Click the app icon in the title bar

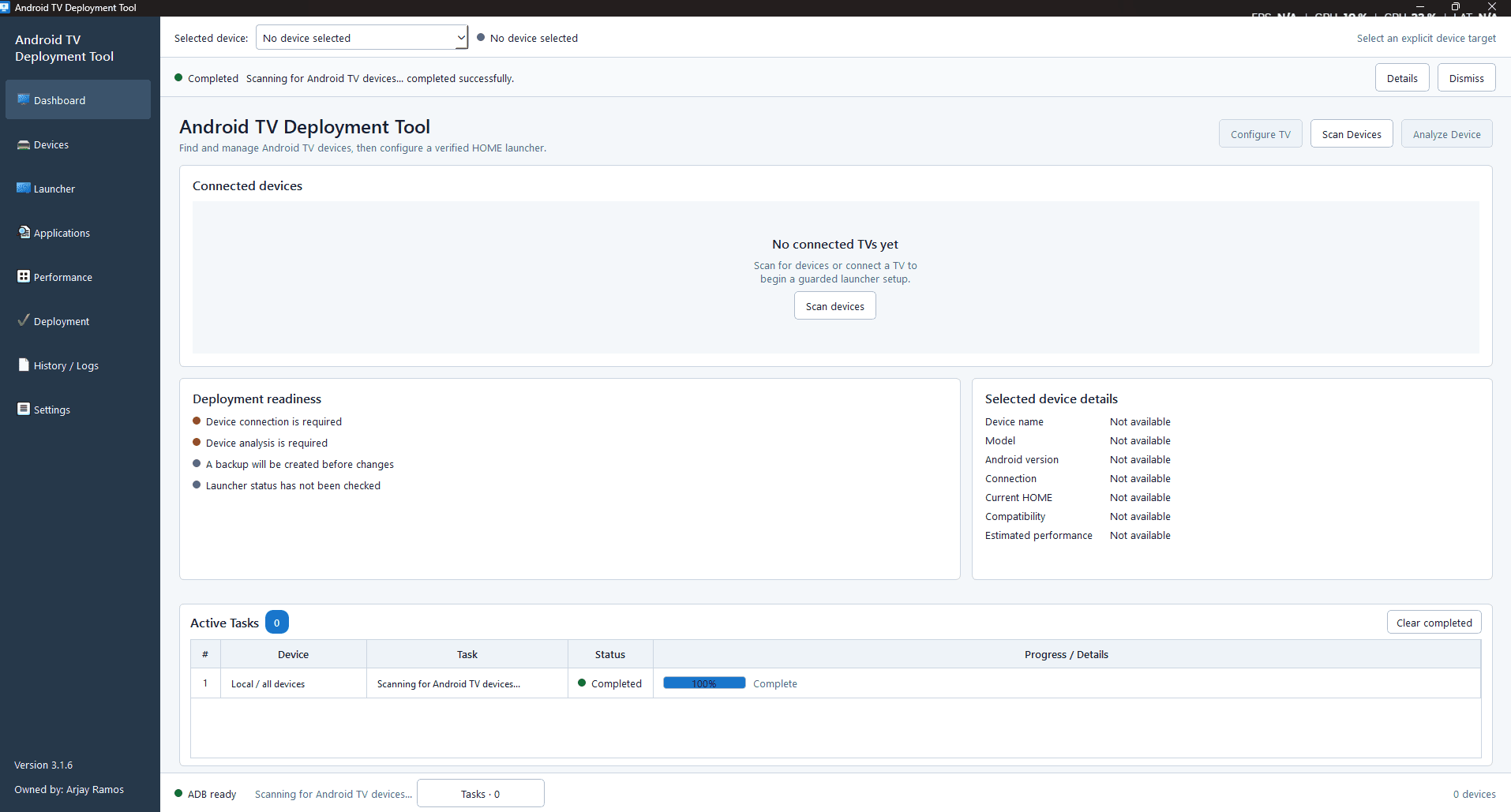coord(6,7)
